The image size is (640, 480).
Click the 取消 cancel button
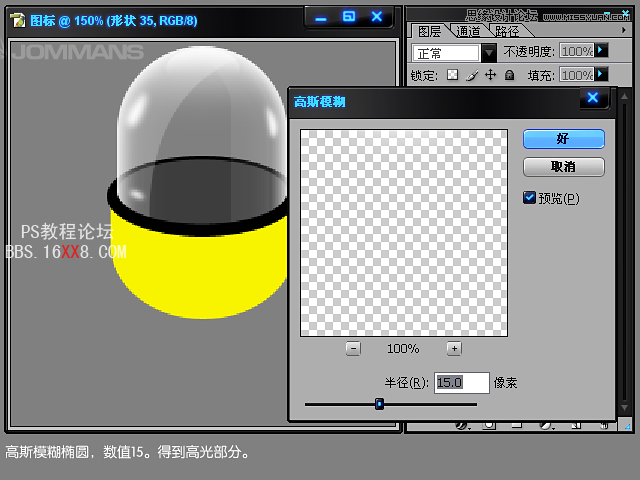tap(563, 167)
